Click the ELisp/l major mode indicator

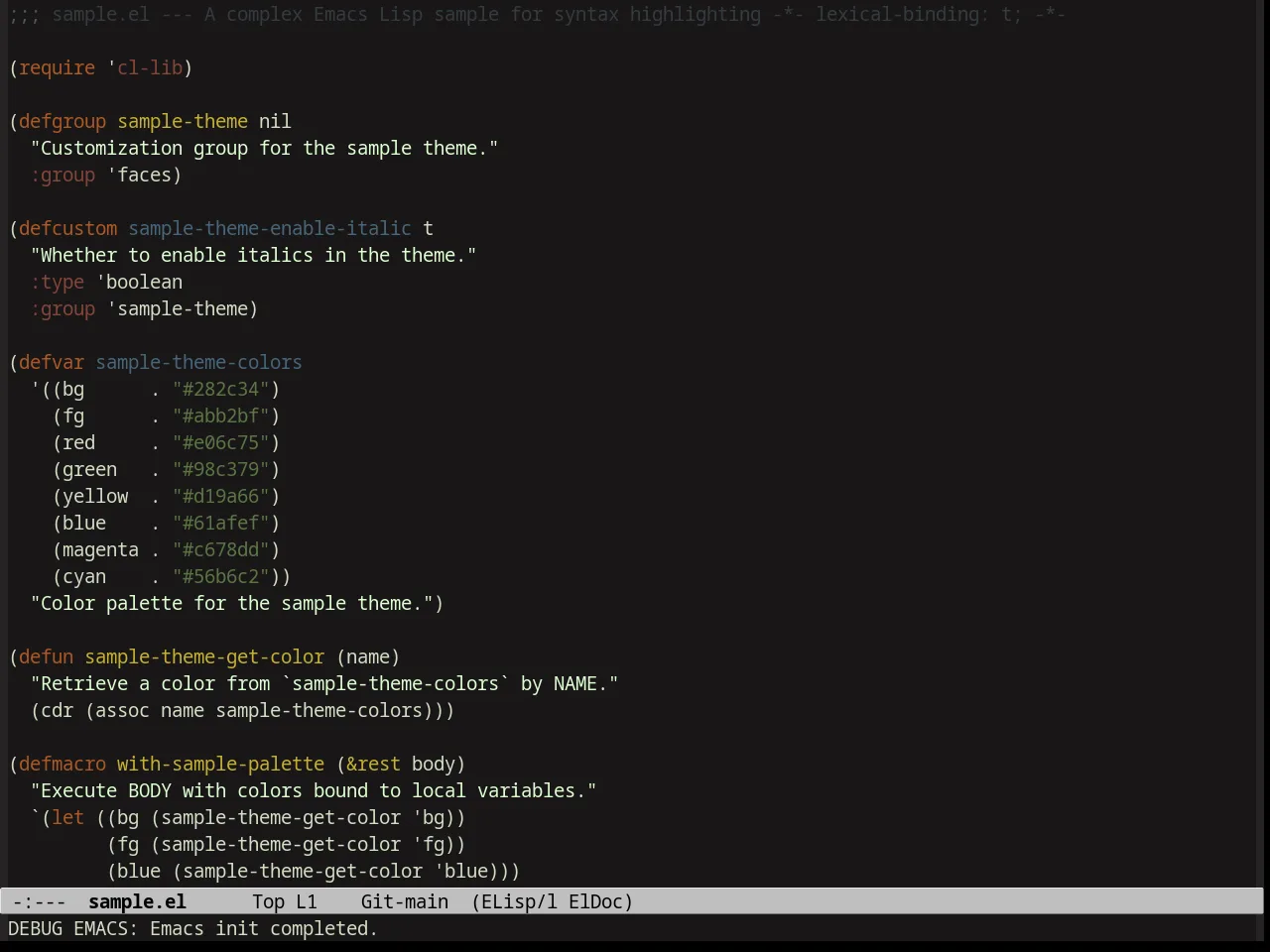(514, 901)
